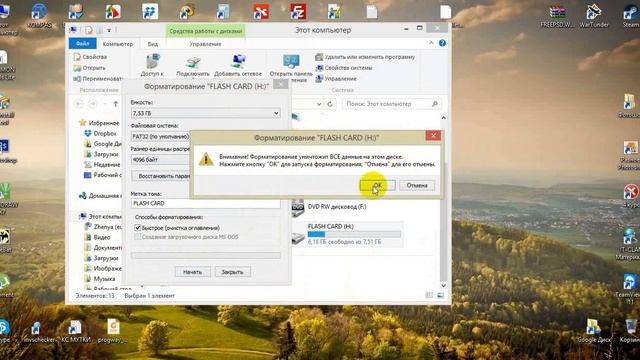Open Google Диск in the navigation pane
640x360 pixels.
tap(103, 144)
